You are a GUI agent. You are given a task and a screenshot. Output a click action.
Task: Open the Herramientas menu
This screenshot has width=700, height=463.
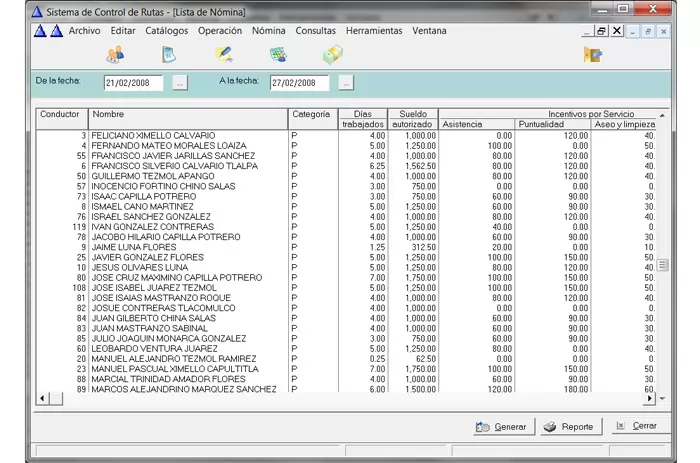click(x=374, y=31)
